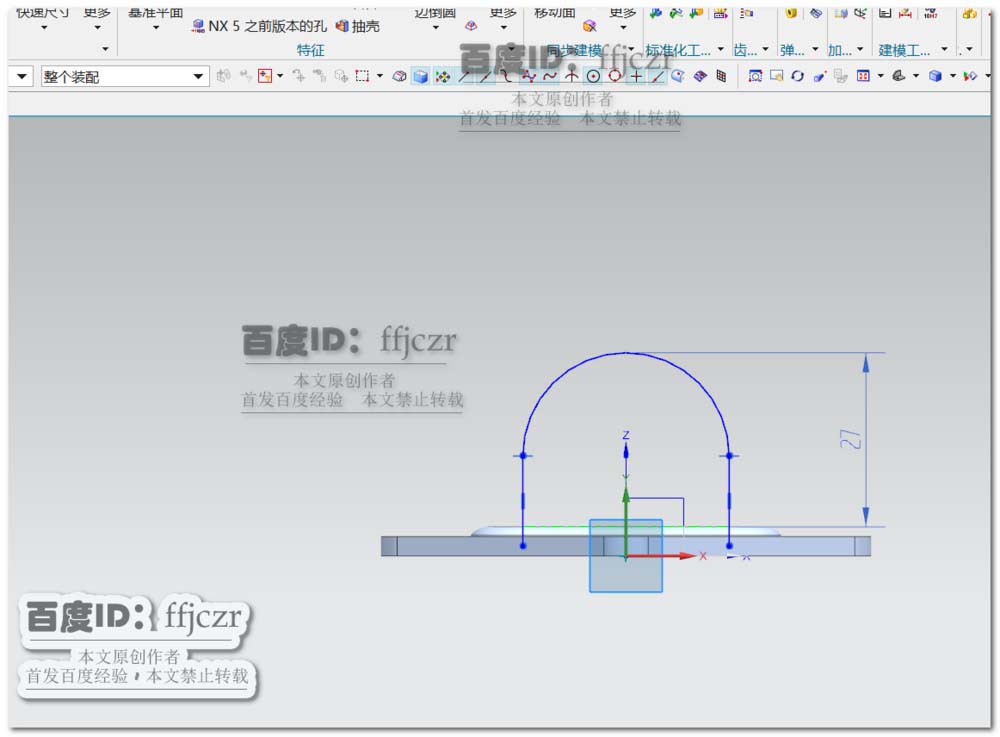
Task: Toggle end point snap
Action: [464, 77]
